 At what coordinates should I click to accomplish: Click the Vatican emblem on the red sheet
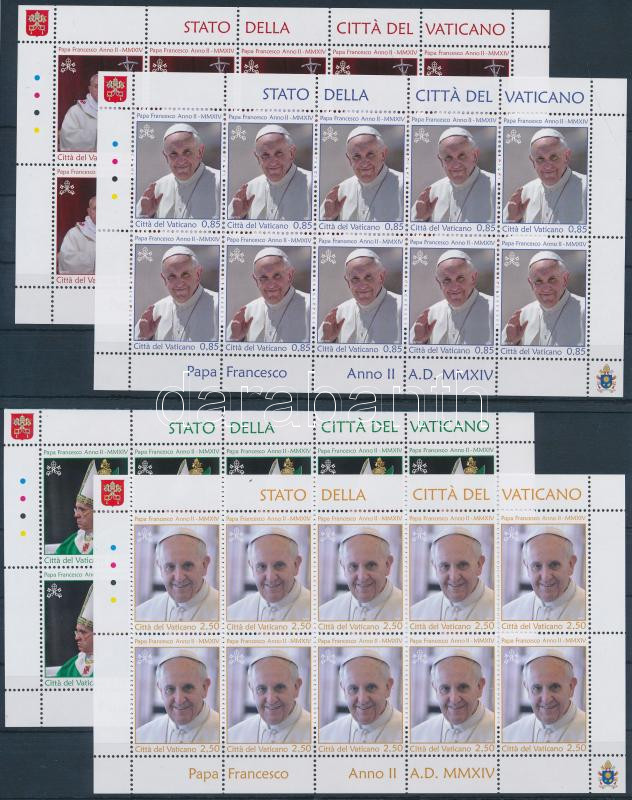(37, 24)
